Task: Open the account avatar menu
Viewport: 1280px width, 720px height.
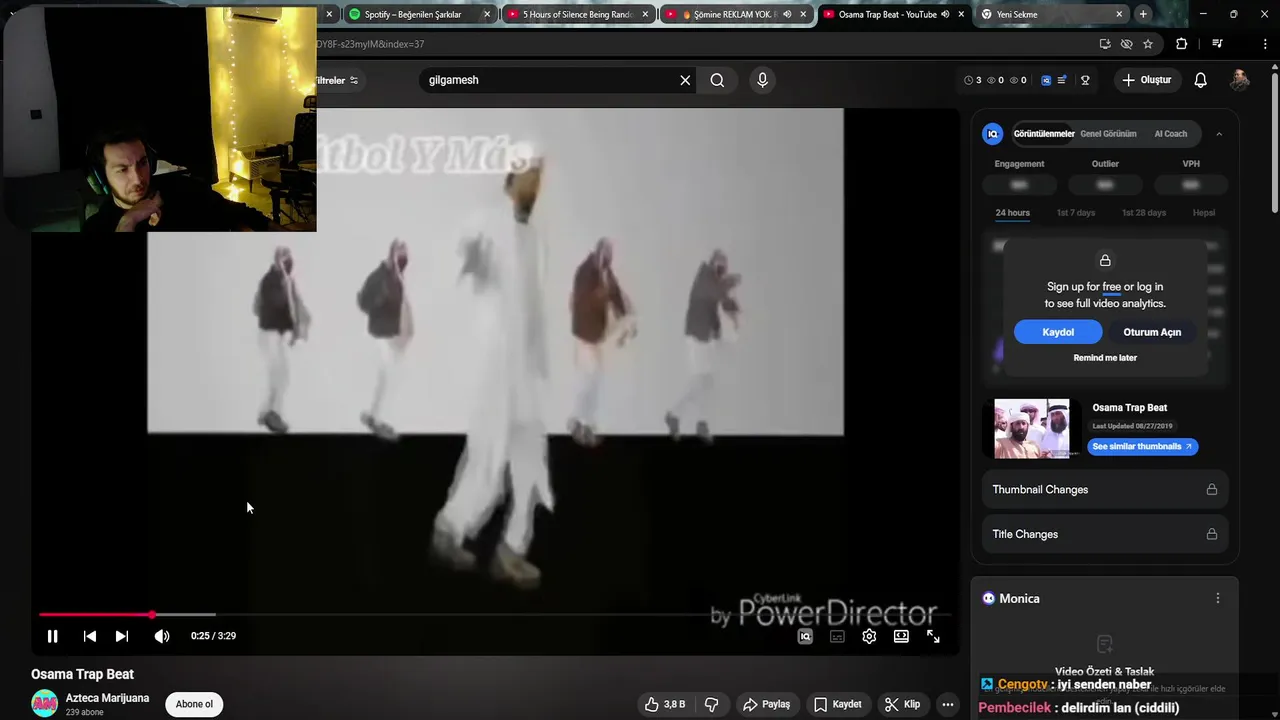Action: [1239, 80]
